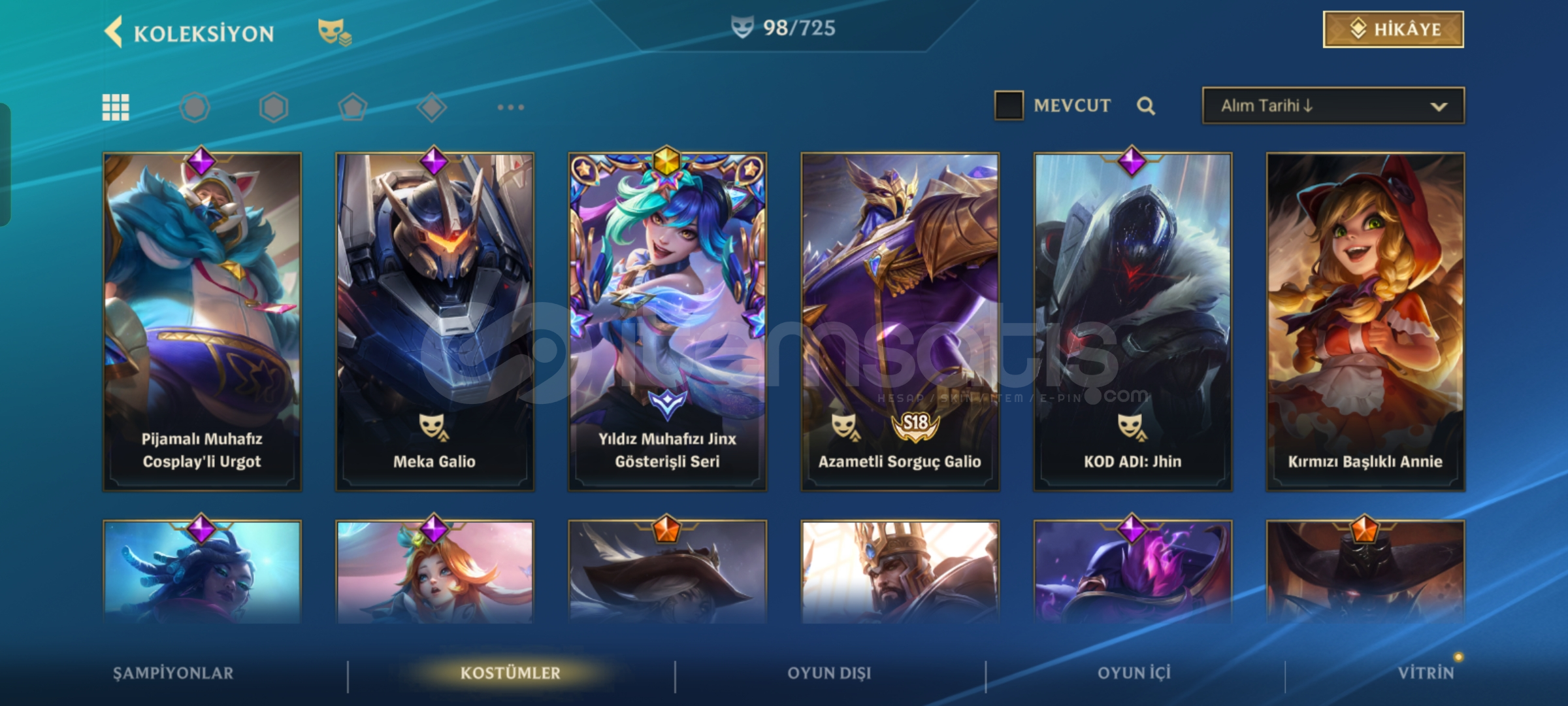Select the hexagon rarity filter icon
1568x706 pixels.
(274, 107)
